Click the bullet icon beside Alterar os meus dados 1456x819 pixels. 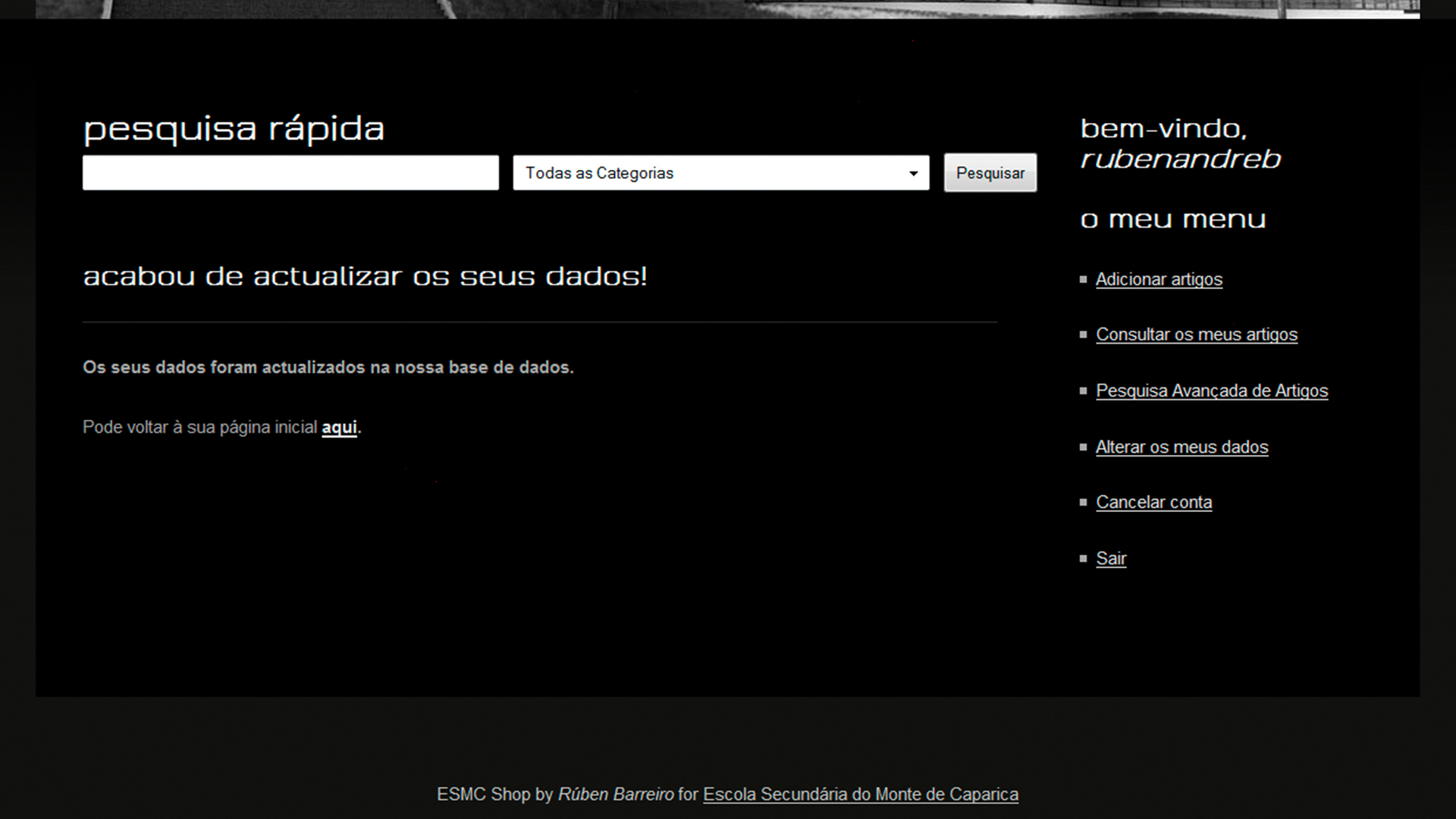(1083, 447)
